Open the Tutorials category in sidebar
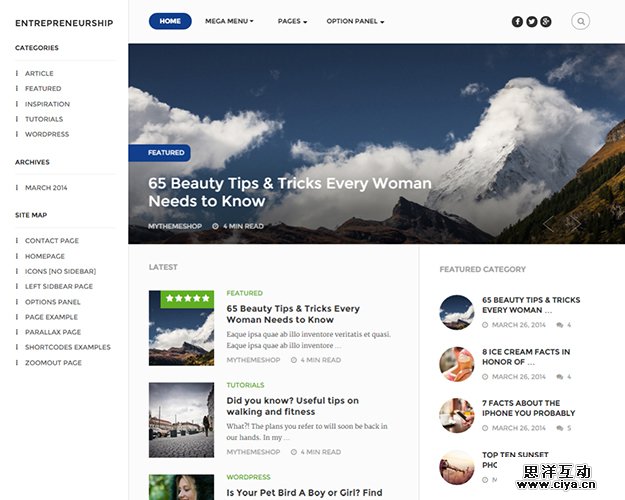 point(44,119)
